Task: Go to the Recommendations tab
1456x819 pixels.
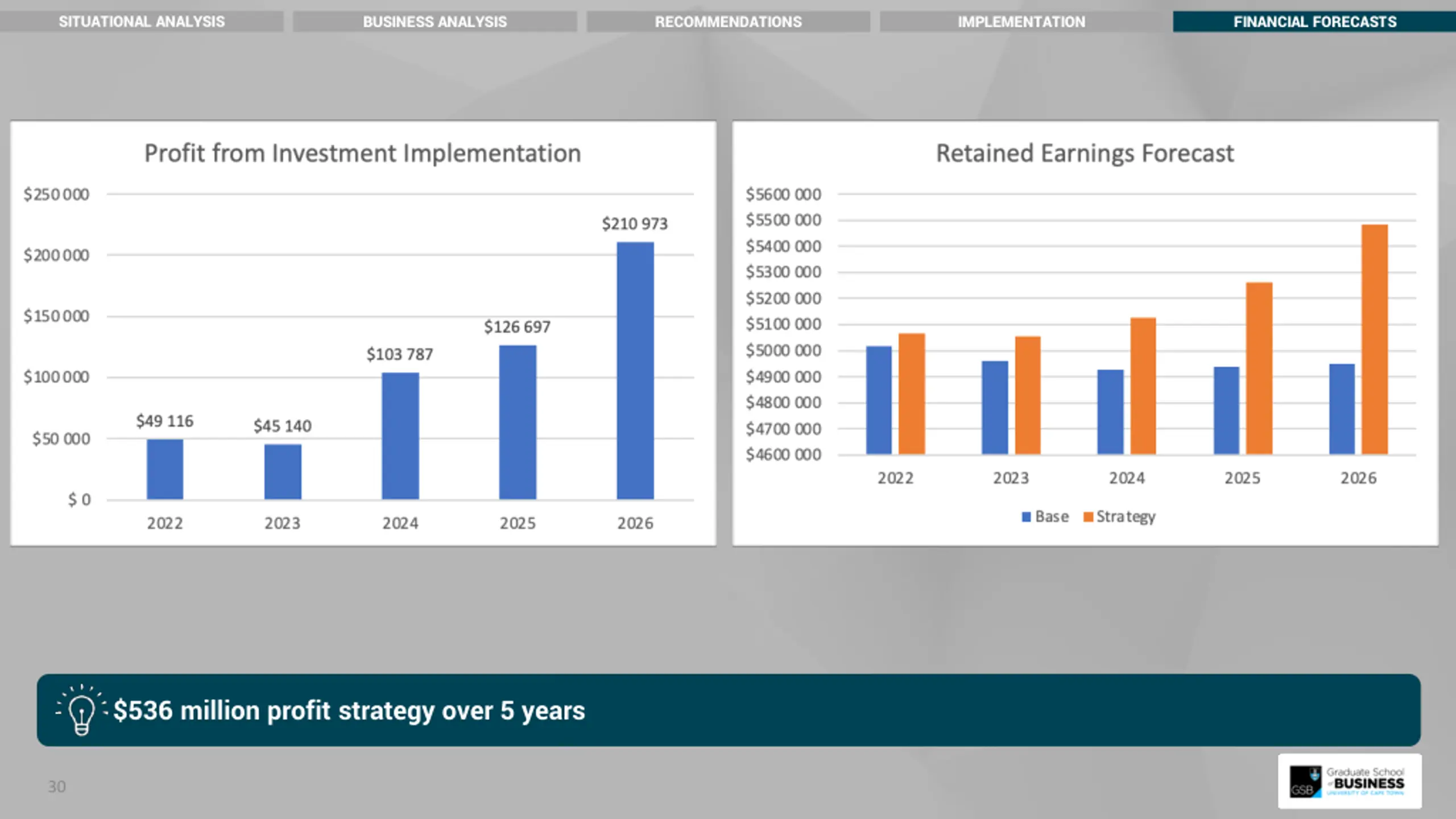Action: click(x=728, y=22)
